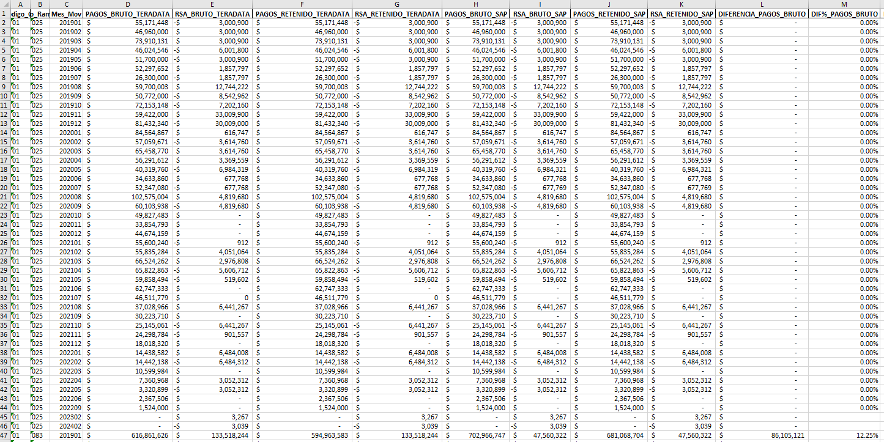Select 8,542,962 under RSA_RETENIDO_TERADATA
The height and width of the screenshot is (442, 884).
[x=397, y=96]
